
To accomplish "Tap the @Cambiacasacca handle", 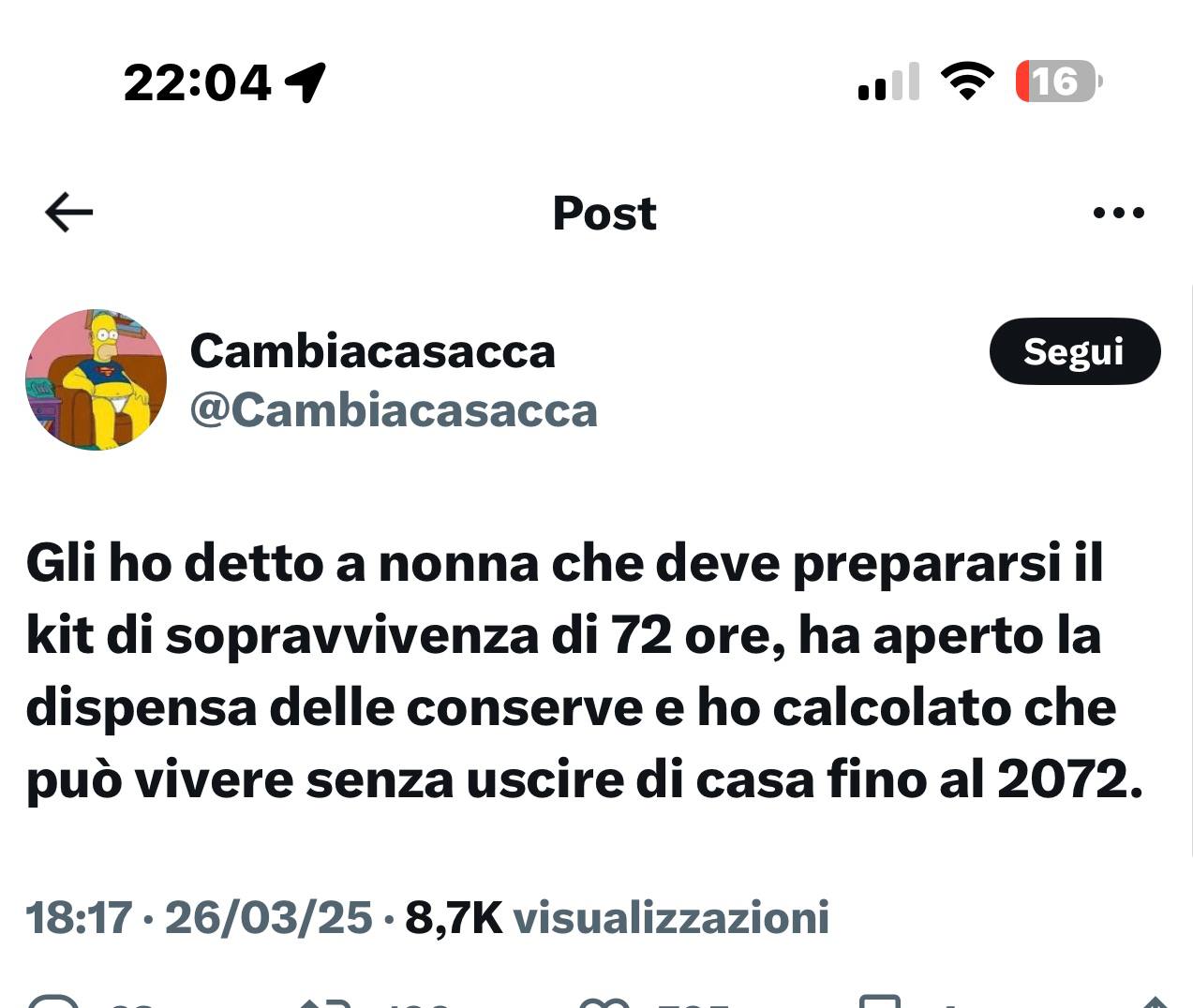I will pos(394,410).
